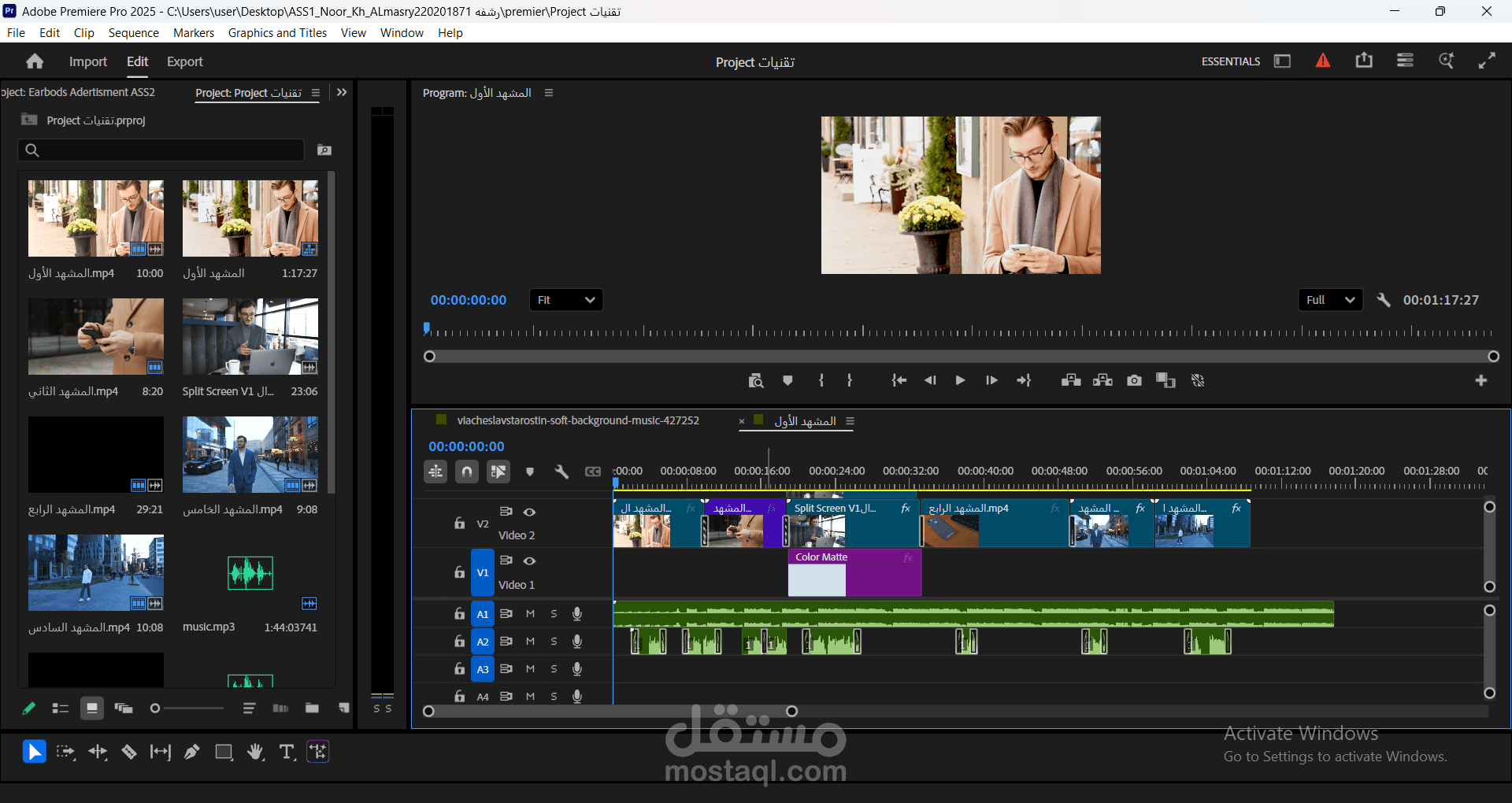Viewport: 1512px width, 803px height.
Task: Select the Pen tool
Action: (191, 753)
